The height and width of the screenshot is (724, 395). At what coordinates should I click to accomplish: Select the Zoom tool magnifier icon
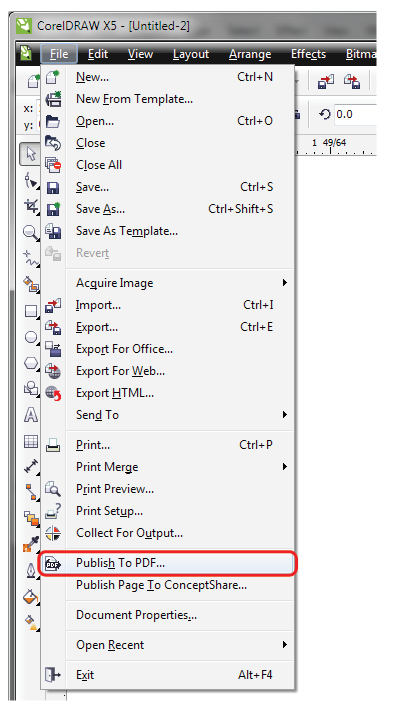(31, 232)
